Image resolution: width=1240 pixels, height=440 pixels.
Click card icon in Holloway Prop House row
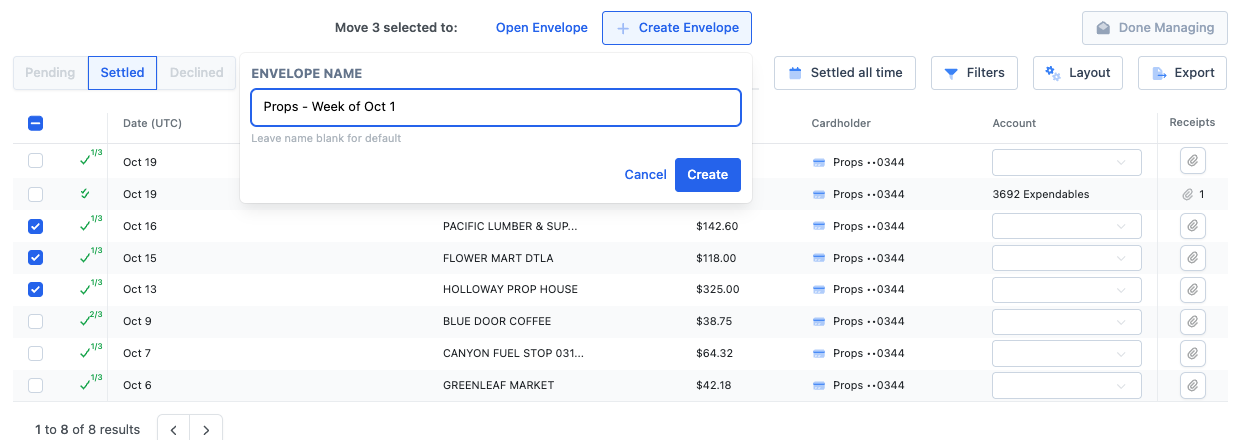click(819, 290)
